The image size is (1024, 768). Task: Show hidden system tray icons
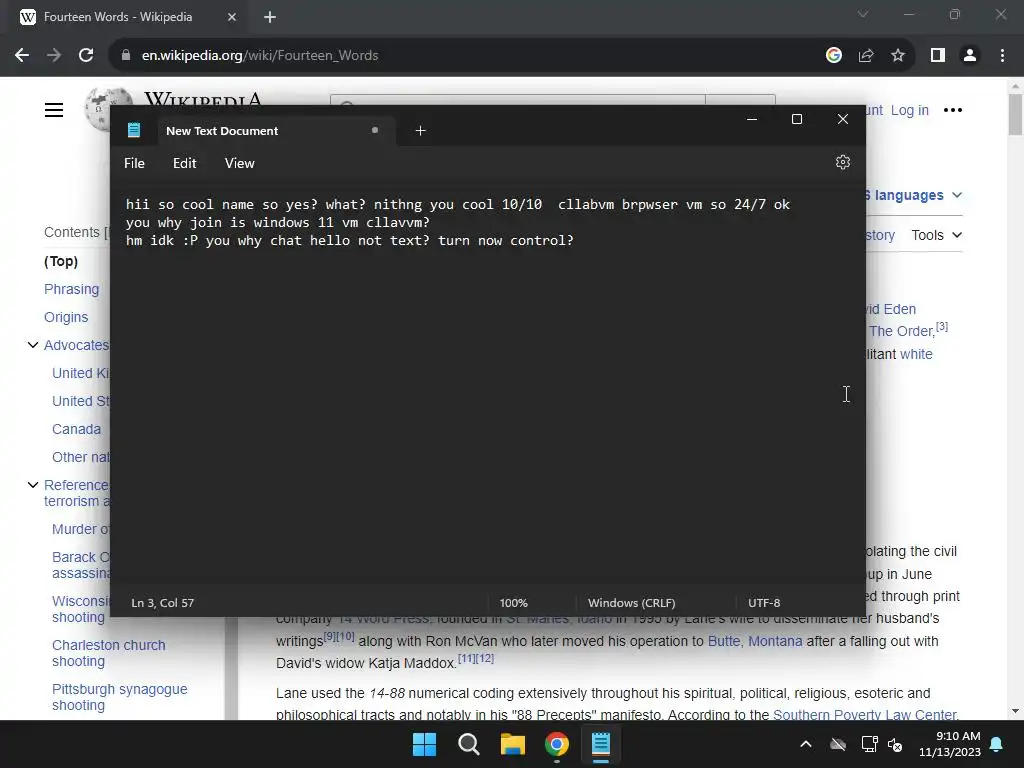click(806, 744)
